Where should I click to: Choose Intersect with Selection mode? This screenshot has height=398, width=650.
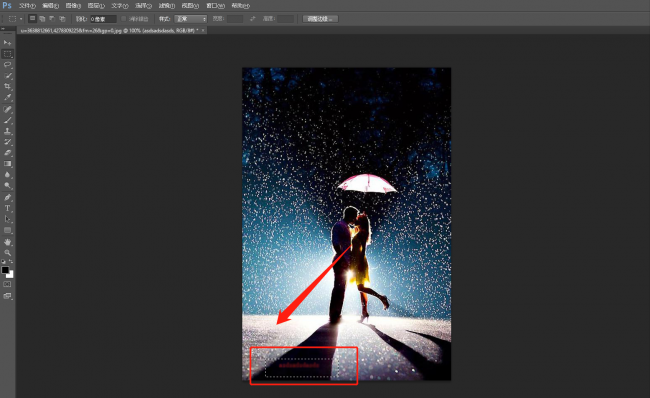[x=62, y=19]
